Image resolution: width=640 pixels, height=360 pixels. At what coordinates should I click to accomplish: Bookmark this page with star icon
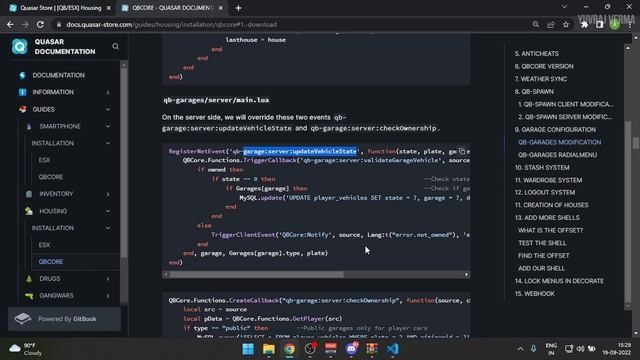click(566, 24)
